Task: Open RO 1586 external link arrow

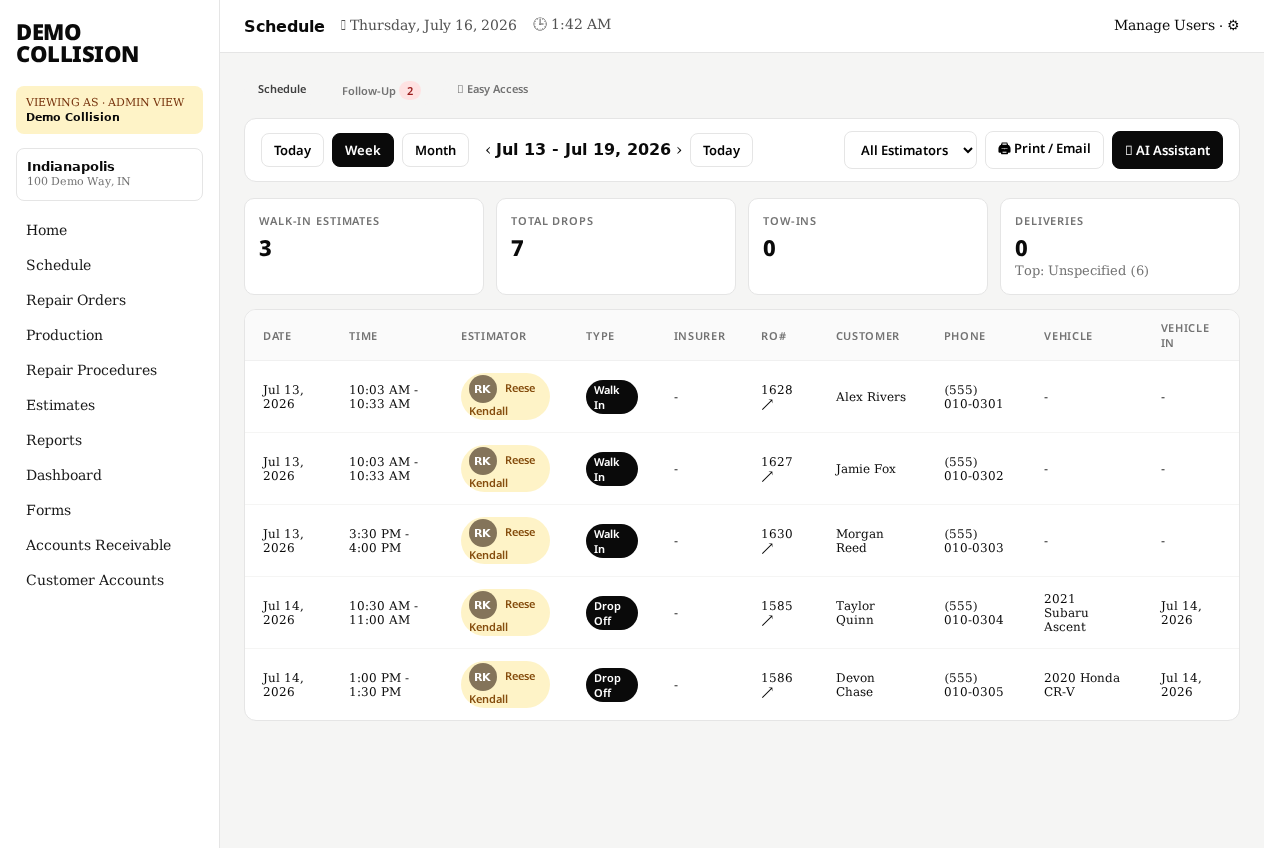Action: point(767,693)
